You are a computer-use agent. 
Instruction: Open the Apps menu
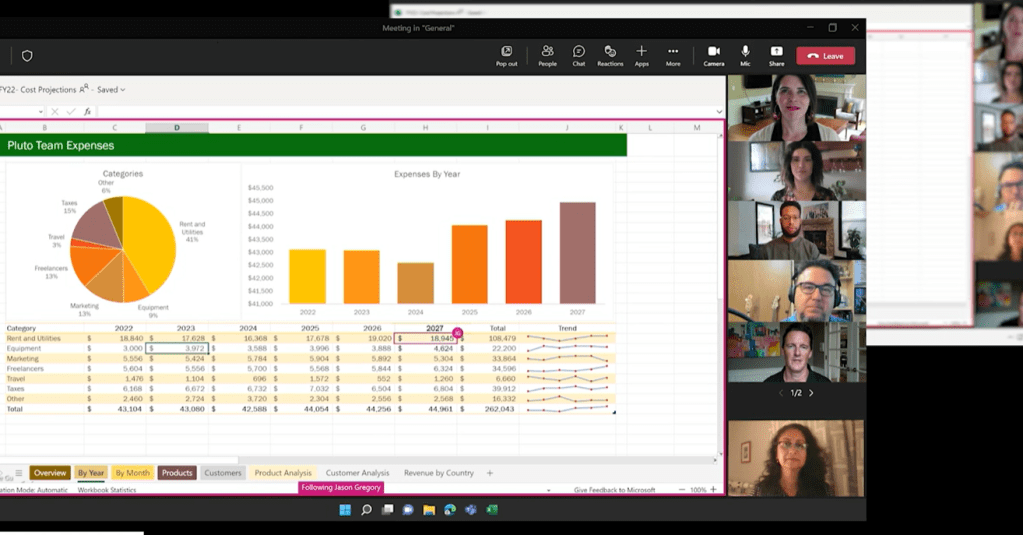(641, 51)
